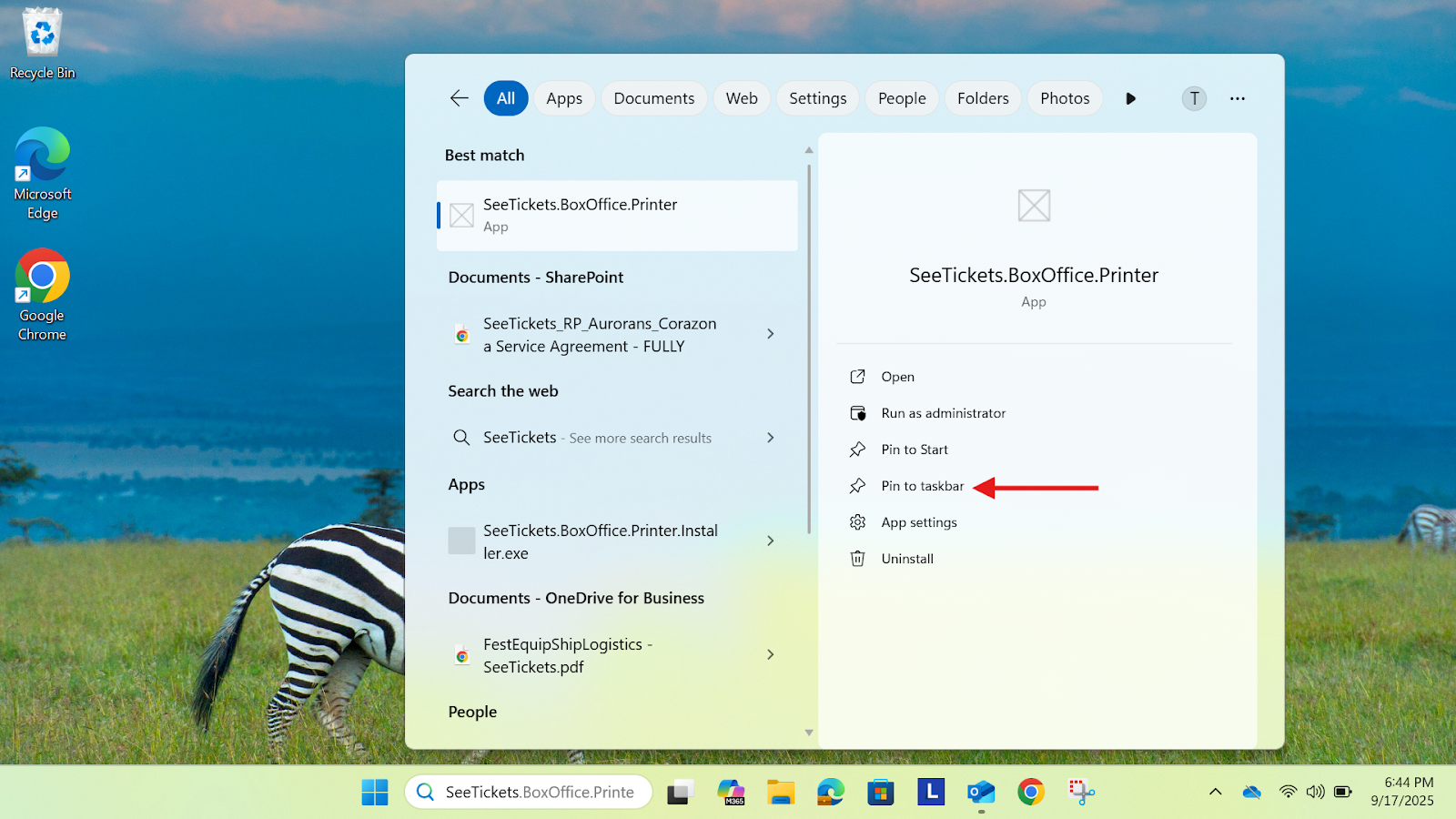Open the three-dots options menu

[x=1237, y=98]
